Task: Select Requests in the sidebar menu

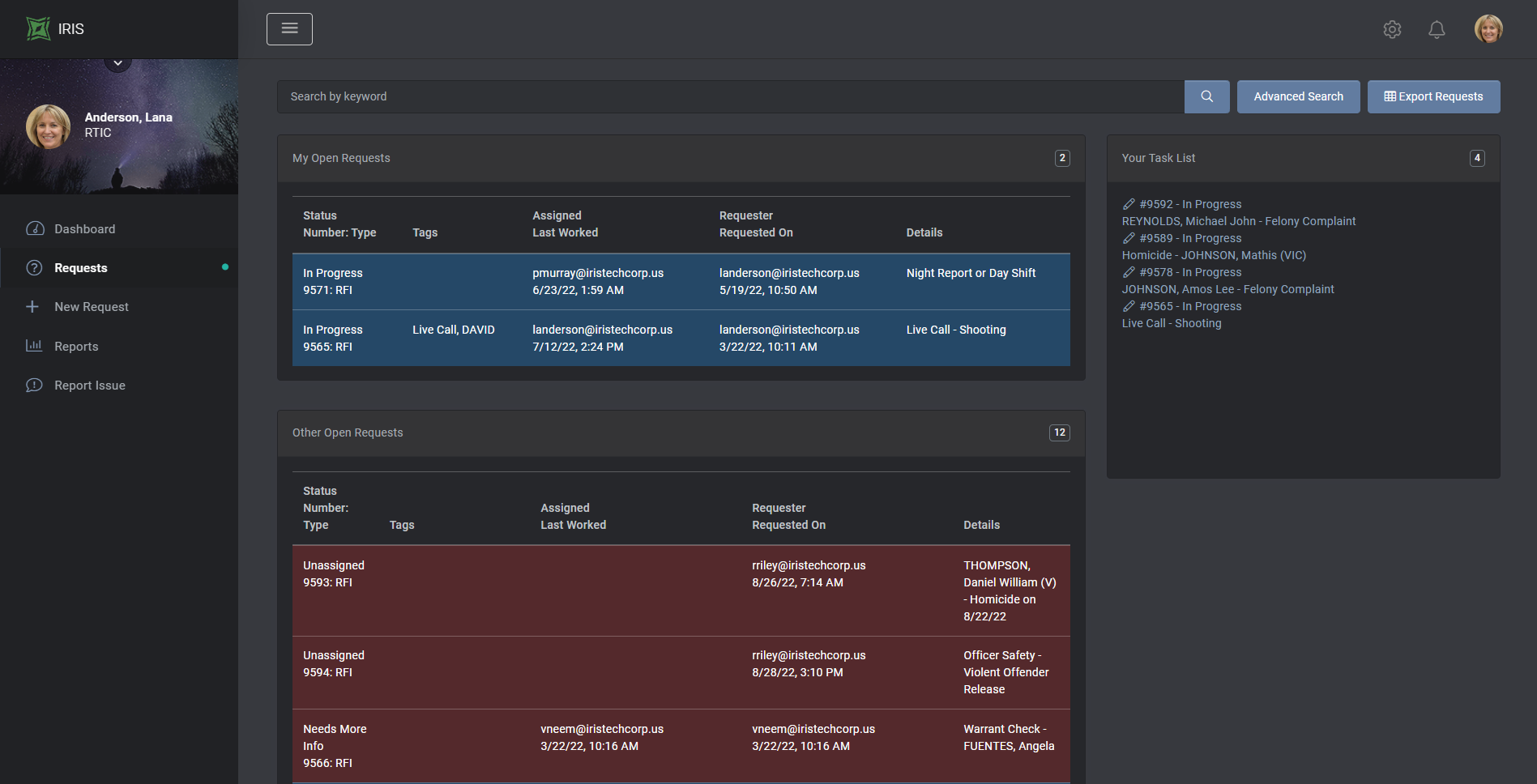Action: click(x=80, y=267)
